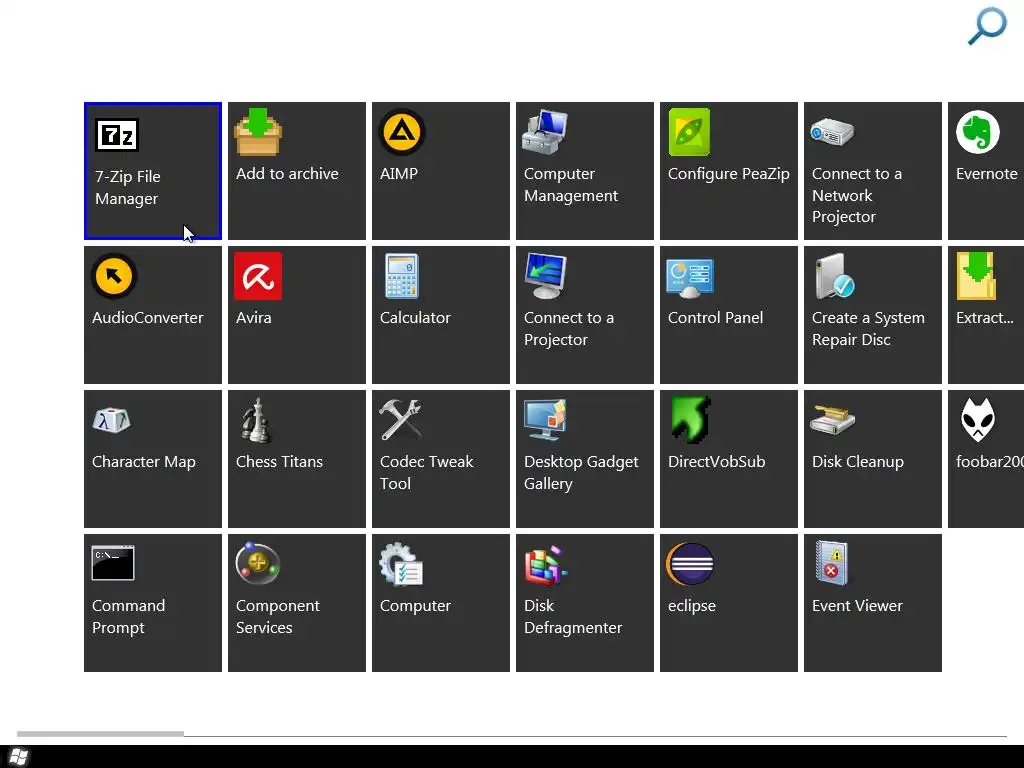Launch Chess Titans icon
Image resolution: width=1024 pixels, height=768 pixels.
pyautogui.click(x=257, y=421)
